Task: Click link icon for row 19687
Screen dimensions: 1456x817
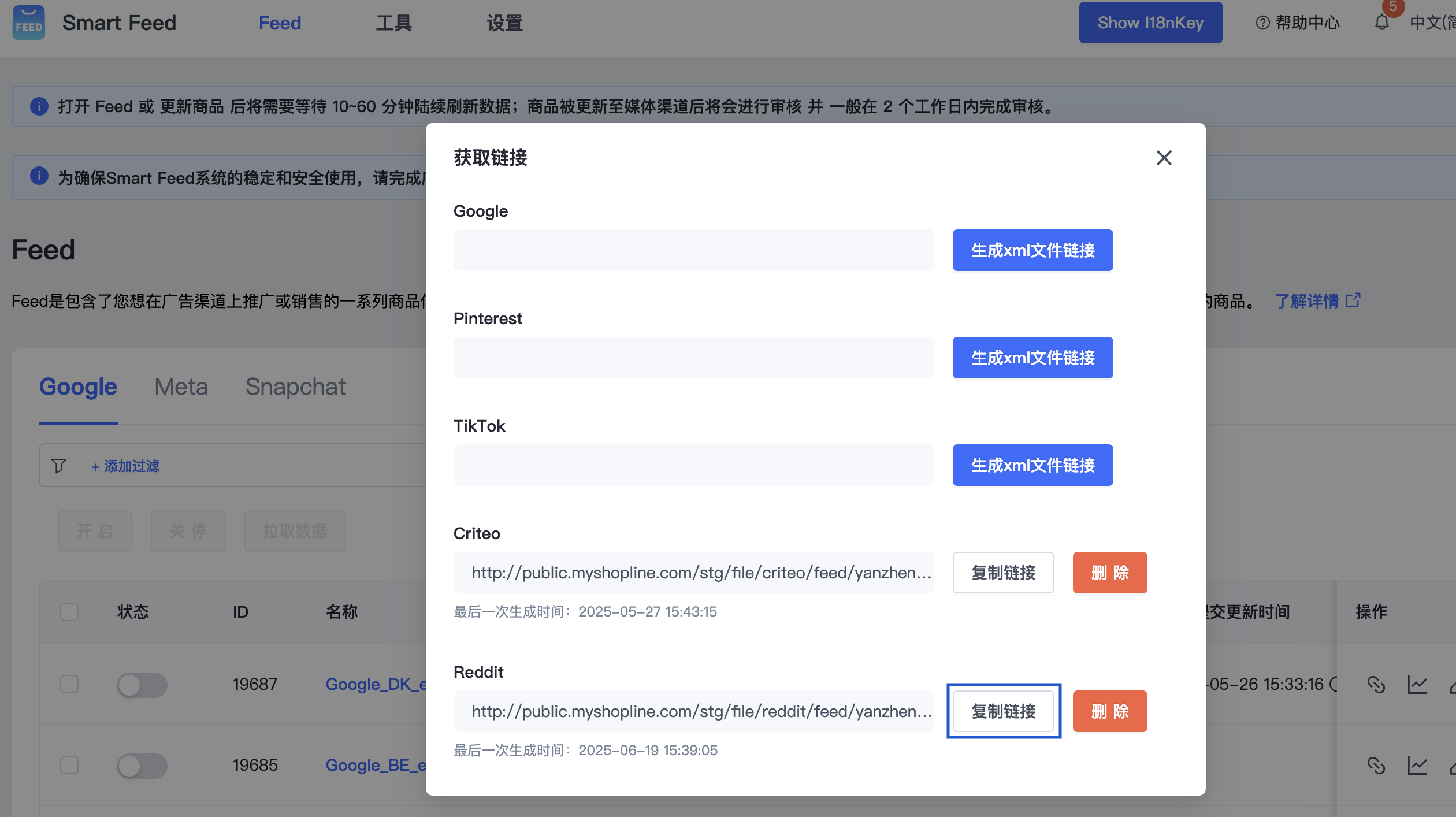Action: (x=1376, y=685)
